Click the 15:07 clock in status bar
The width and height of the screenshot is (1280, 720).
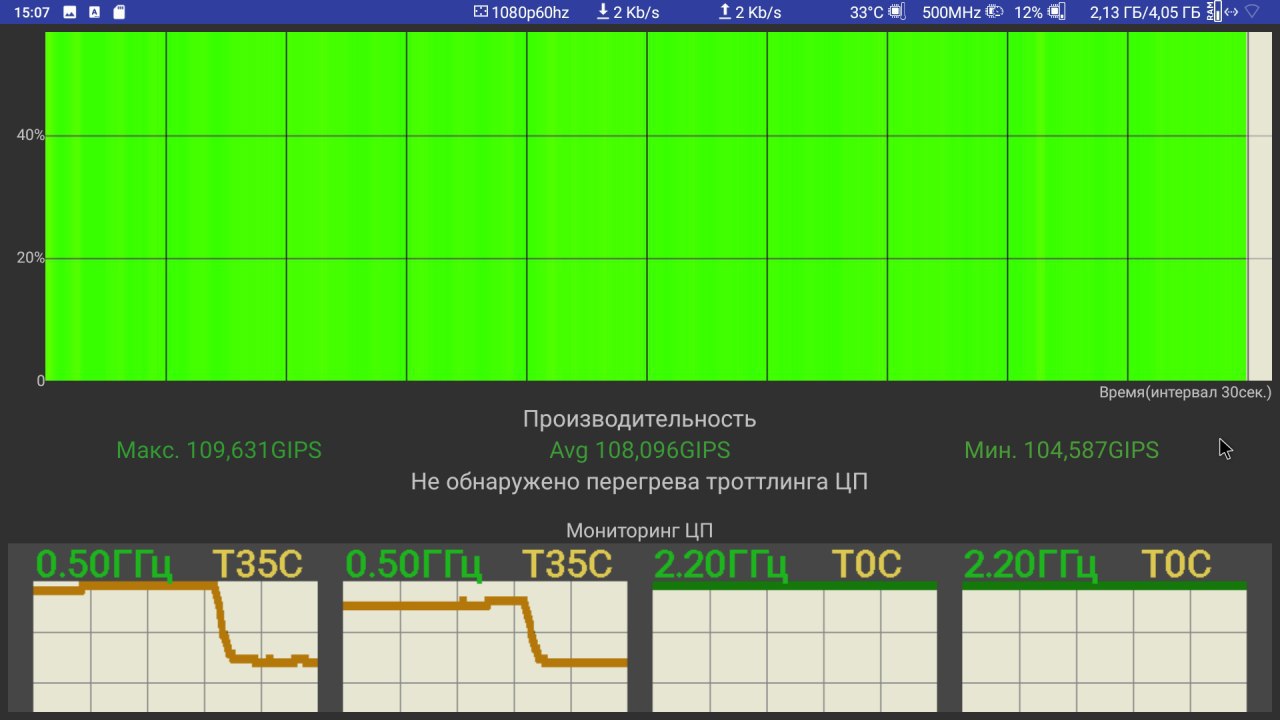(x=32, y=12)
